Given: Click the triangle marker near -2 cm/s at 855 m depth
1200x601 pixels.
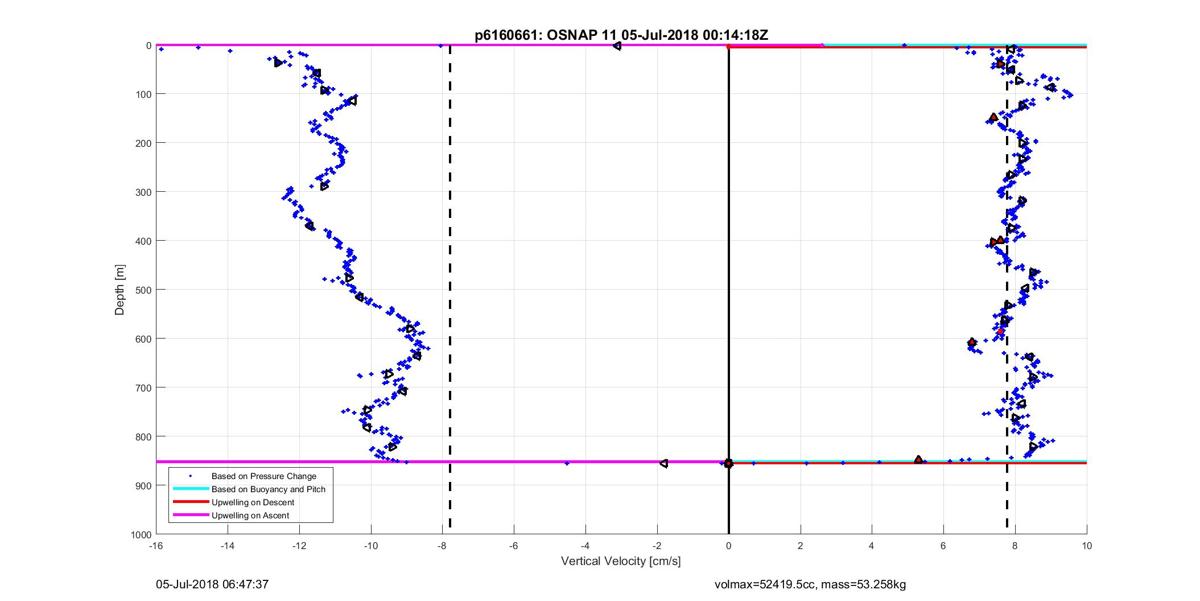Looking at the screenshot, I should pos(664,463).
